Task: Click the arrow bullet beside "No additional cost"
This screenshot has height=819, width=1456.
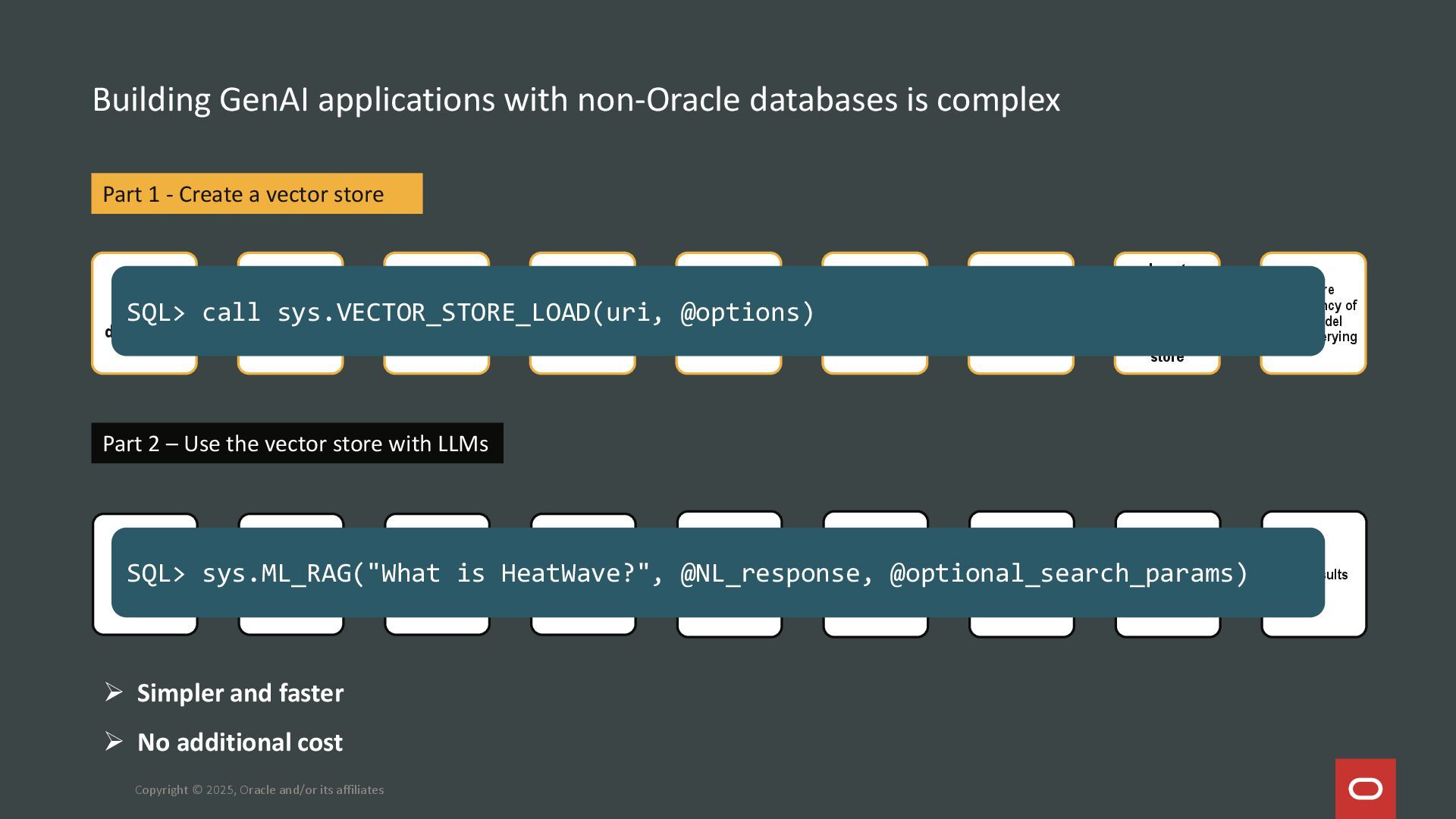Action: pos(114,741)
